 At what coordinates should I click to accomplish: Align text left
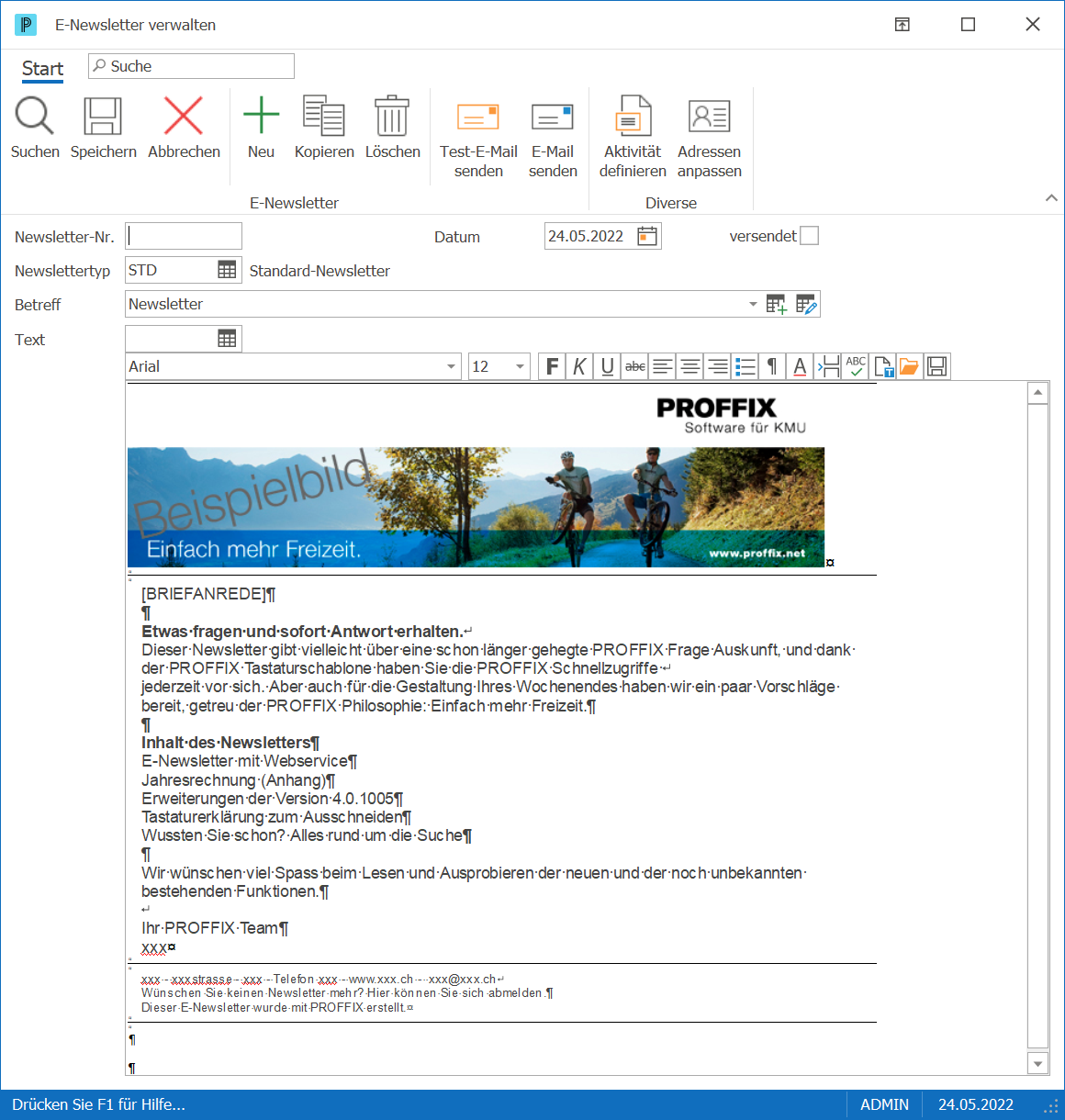coord(662,366)
